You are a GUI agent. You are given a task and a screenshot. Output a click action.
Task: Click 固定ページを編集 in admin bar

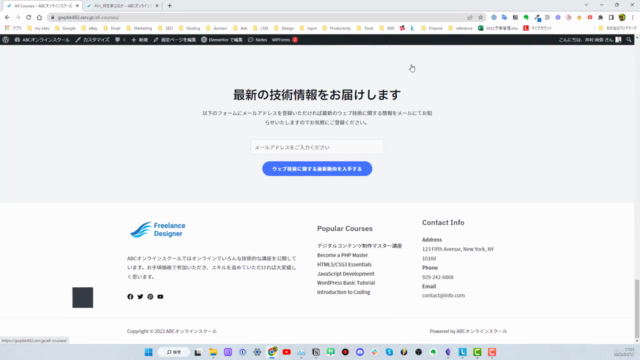click(174, 40)
